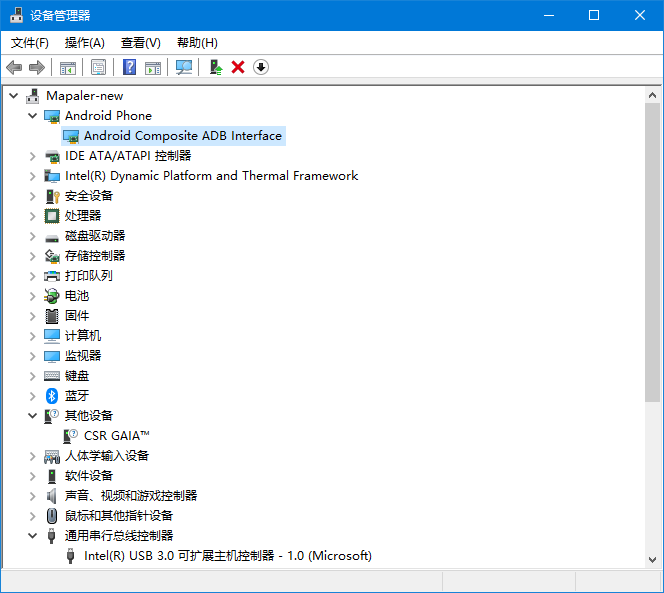
Task: Collapse the 其他设备 node
Action: pos(33,416)
